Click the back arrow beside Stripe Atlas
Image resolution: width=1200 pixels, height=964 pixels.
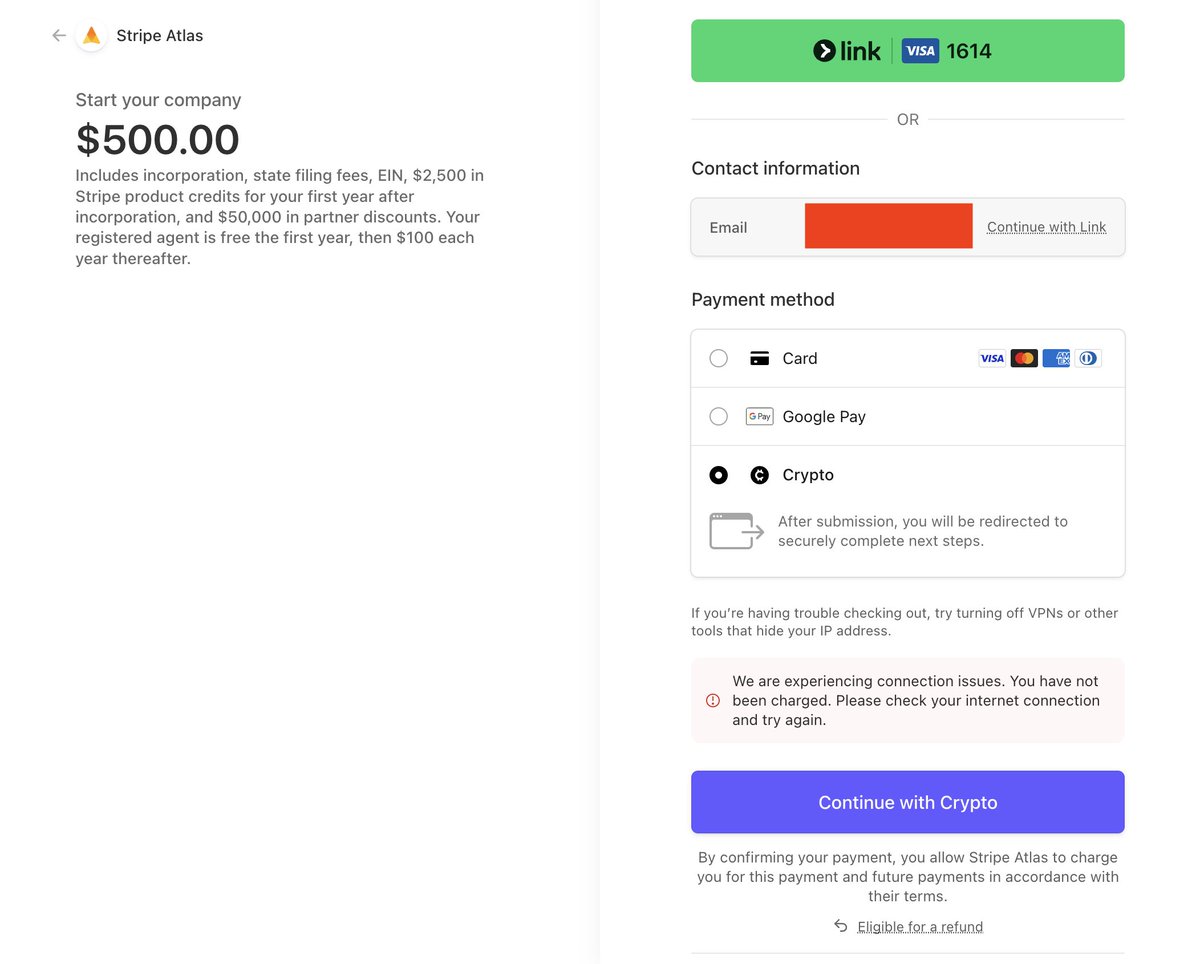[59, 36]
